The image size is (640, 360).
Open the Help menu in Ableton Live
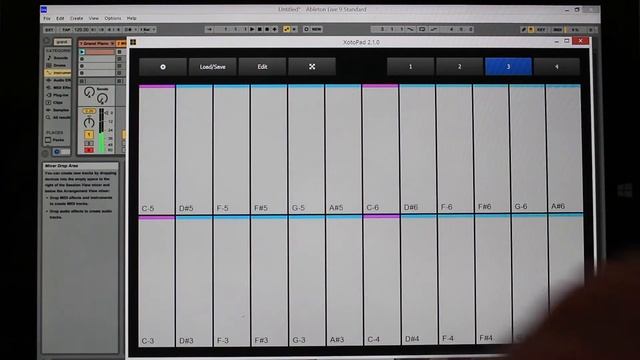131,18
